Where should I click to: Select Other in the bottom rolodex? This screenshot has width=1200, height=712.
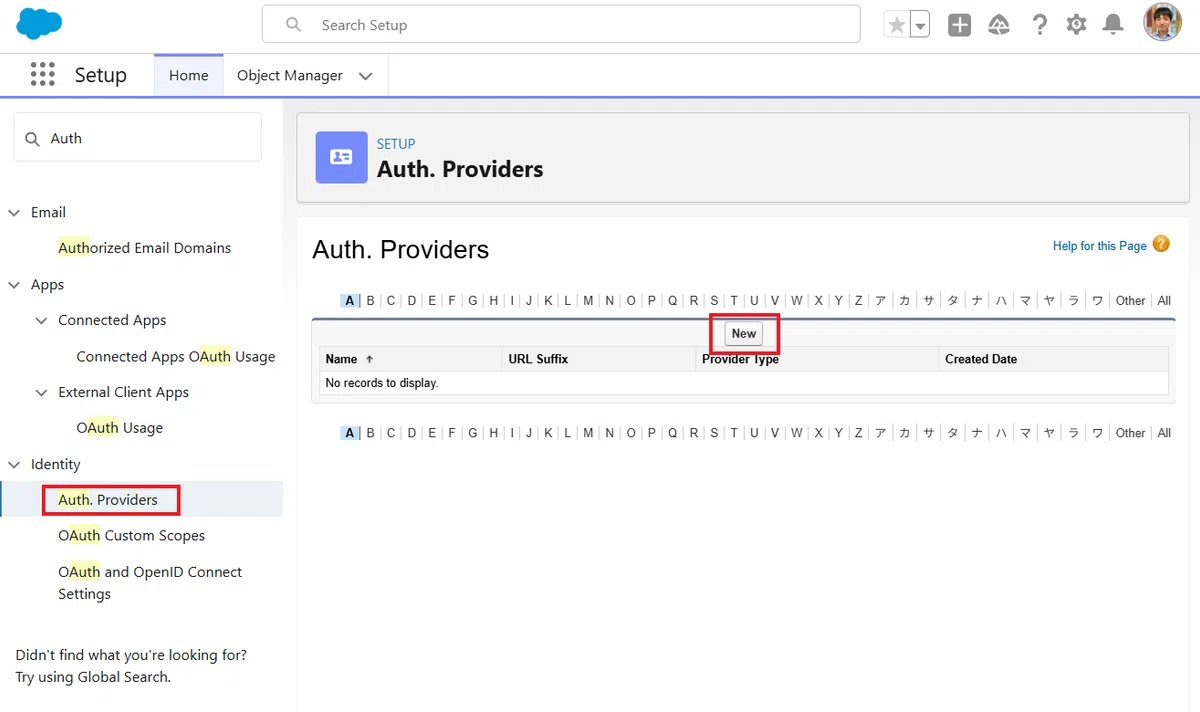[1131, 433]
